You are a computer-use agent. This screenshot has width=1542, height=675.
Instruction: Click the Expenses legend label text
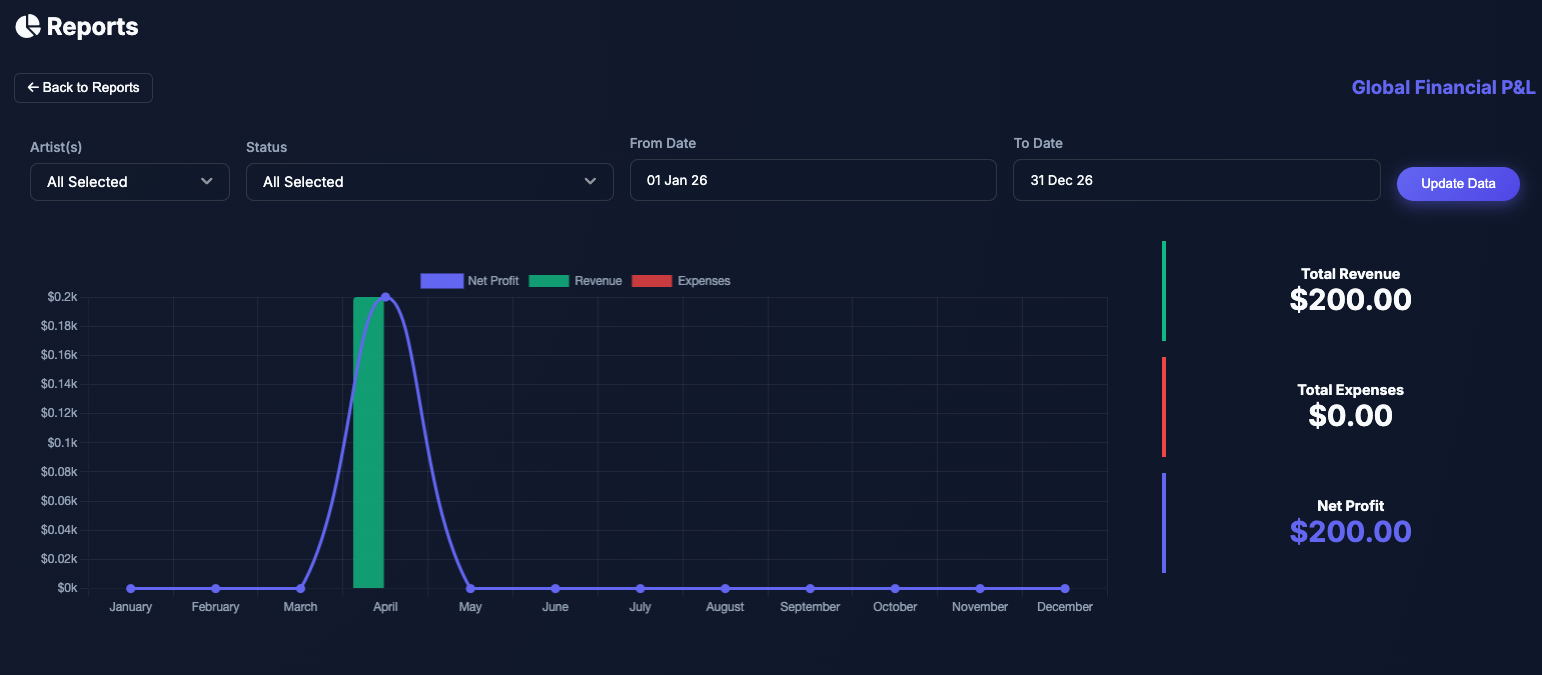pyautogui.click(x=704, y=281)
